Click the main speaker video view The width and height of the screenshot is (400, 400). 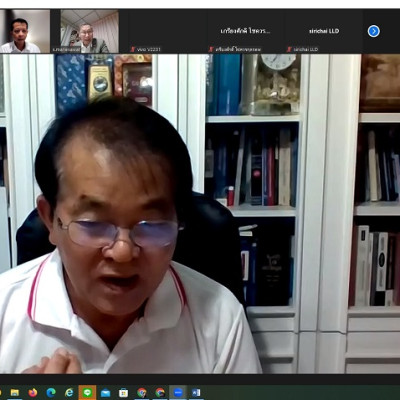pyautogui.click(x=200, y=214)
